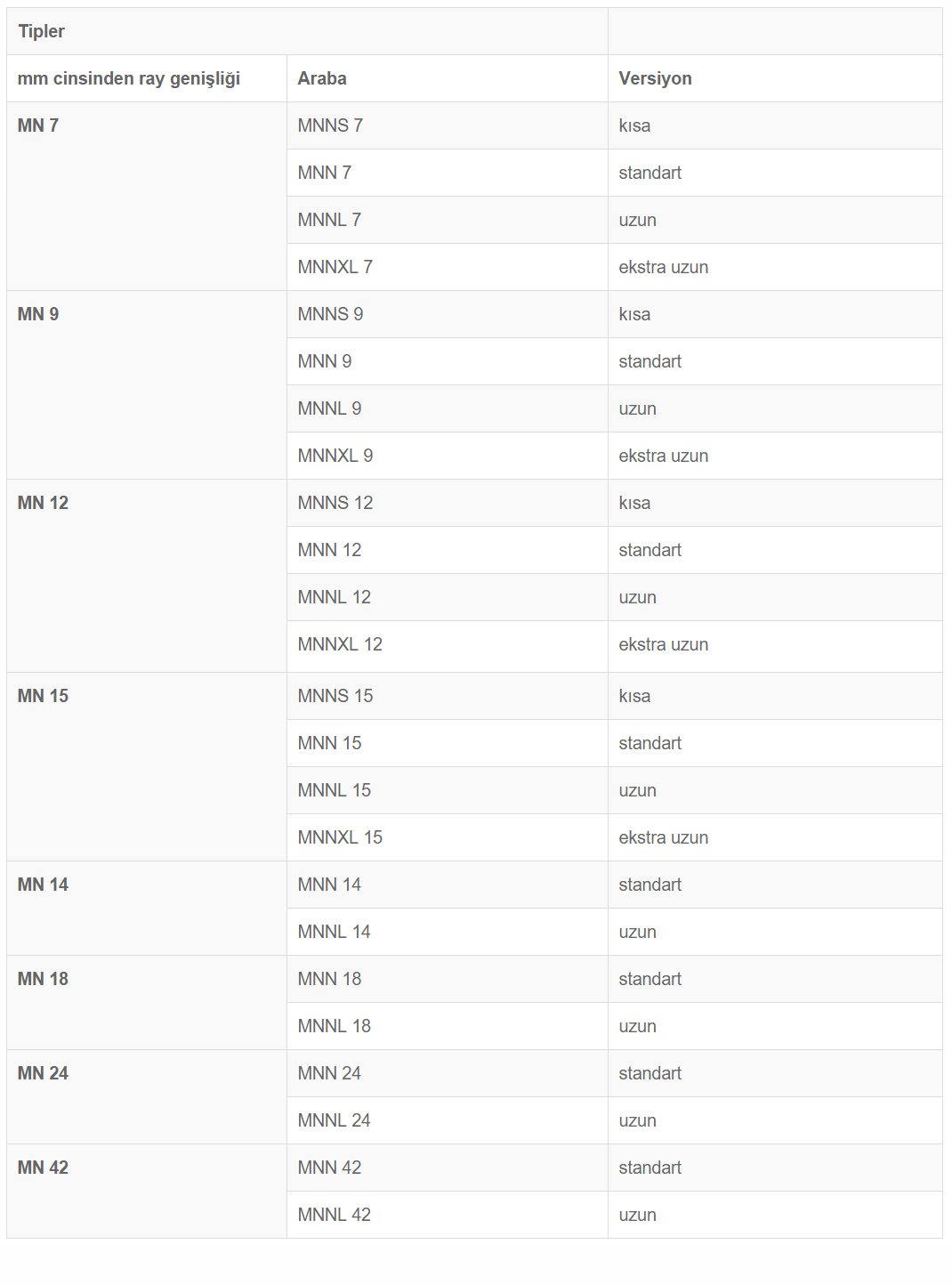The height and width of the screenshot is (1285, 952).
Task: Select the MNN 24 carriage entry
Action: [329, 1073]
